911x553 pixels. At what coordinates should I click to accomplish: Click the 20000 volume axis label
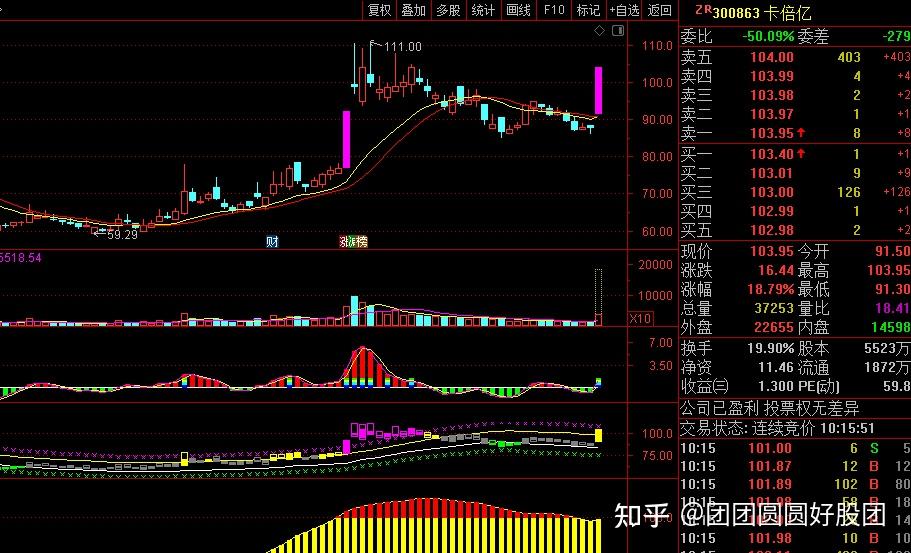[654, 265]
